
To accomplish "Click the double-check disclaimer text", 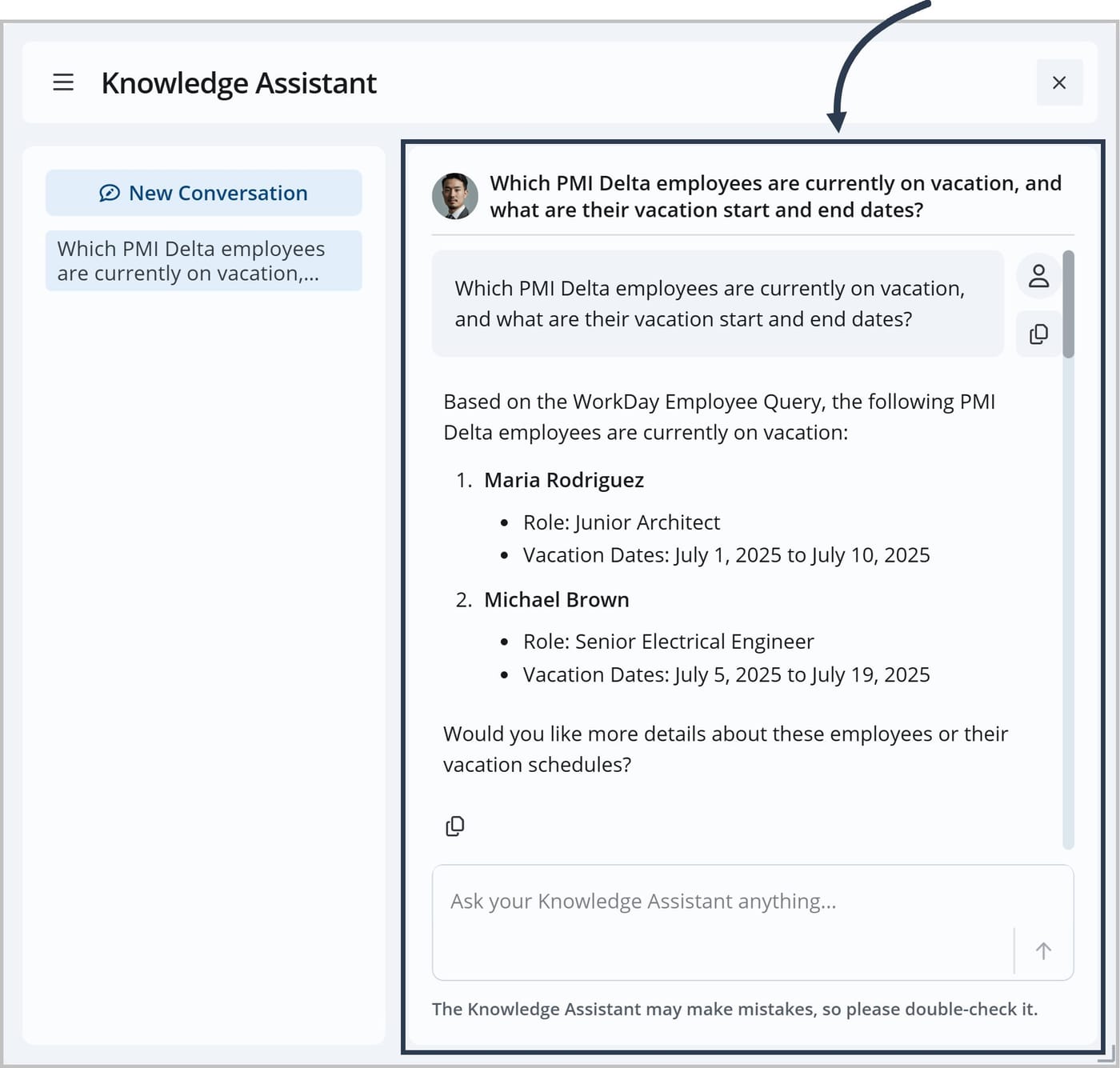I will pyautogui.click(x=734, y=1009).
